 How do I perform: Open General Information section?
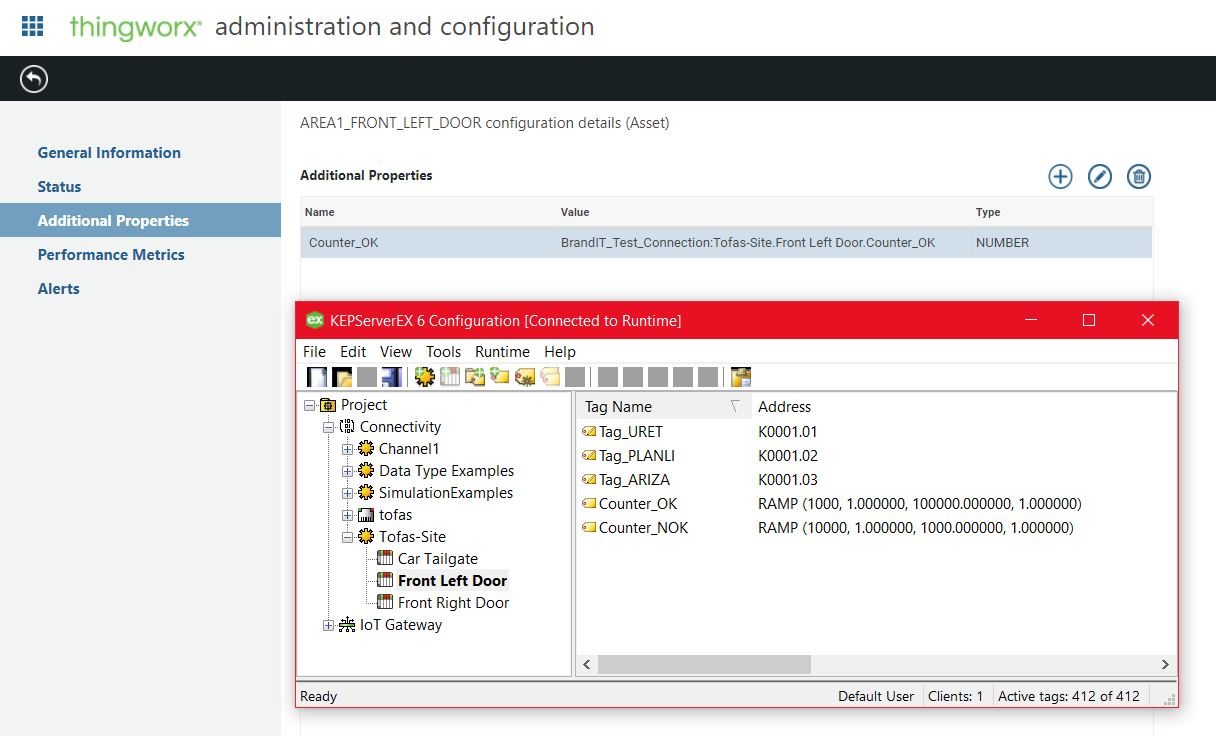109,153
